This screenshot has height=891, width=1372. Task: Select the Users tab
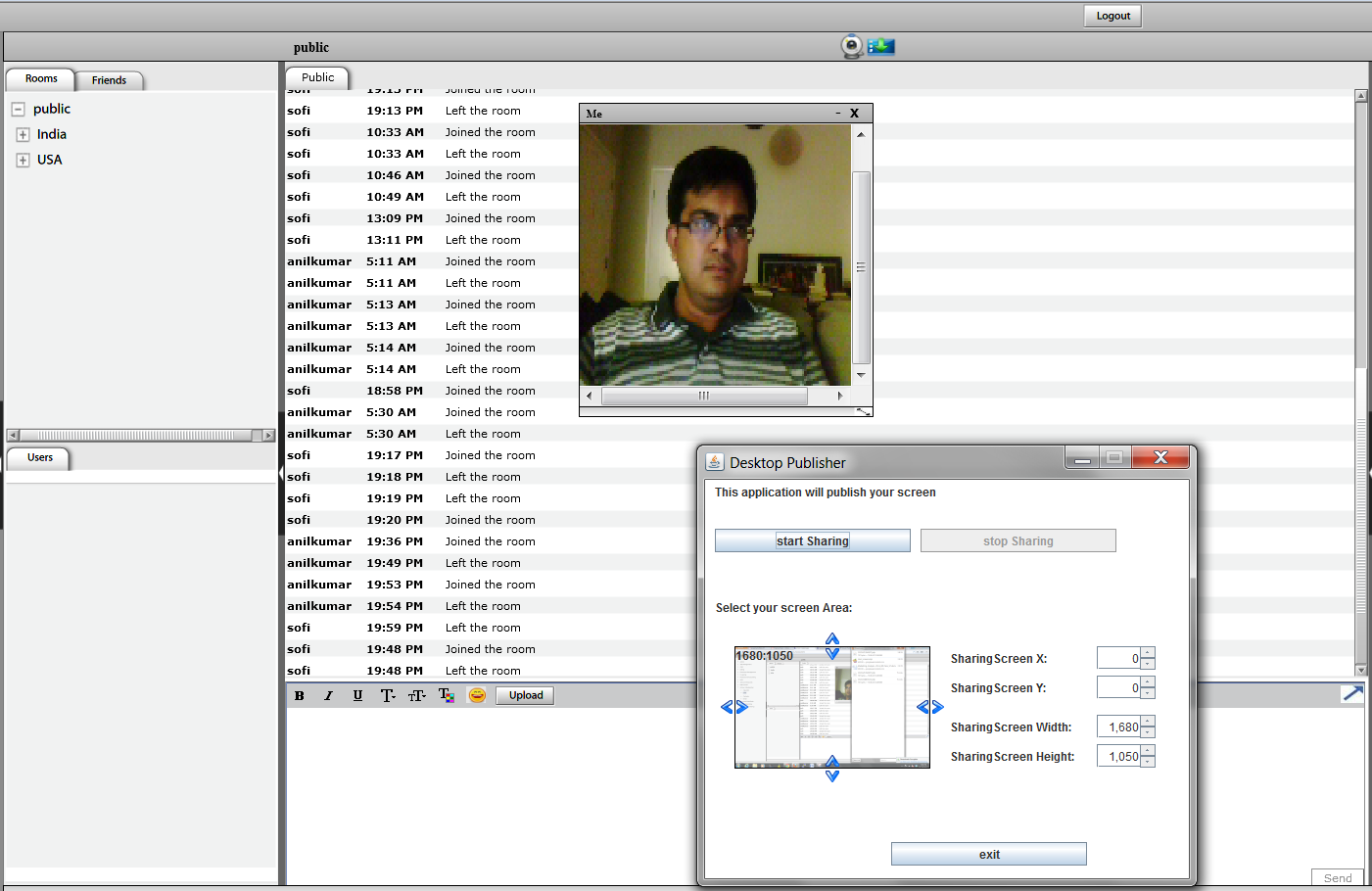pyautogui.click(x=40, y=457)
